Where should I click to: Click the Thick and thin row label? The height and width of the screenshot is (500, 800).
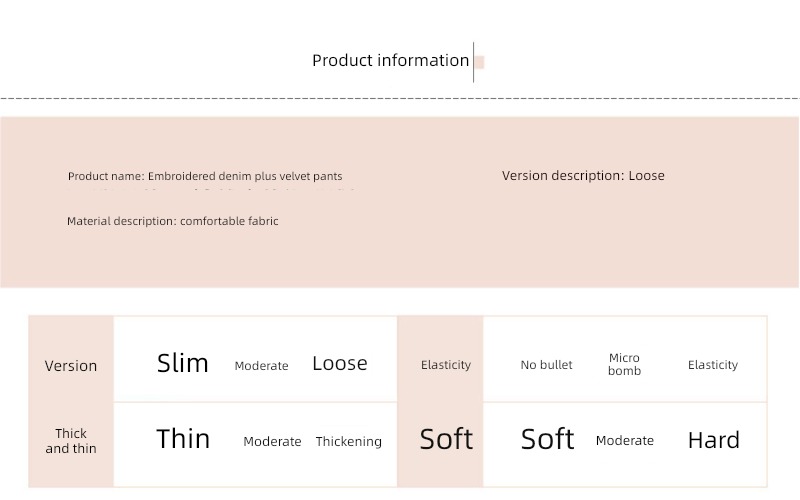coord(71,441)
